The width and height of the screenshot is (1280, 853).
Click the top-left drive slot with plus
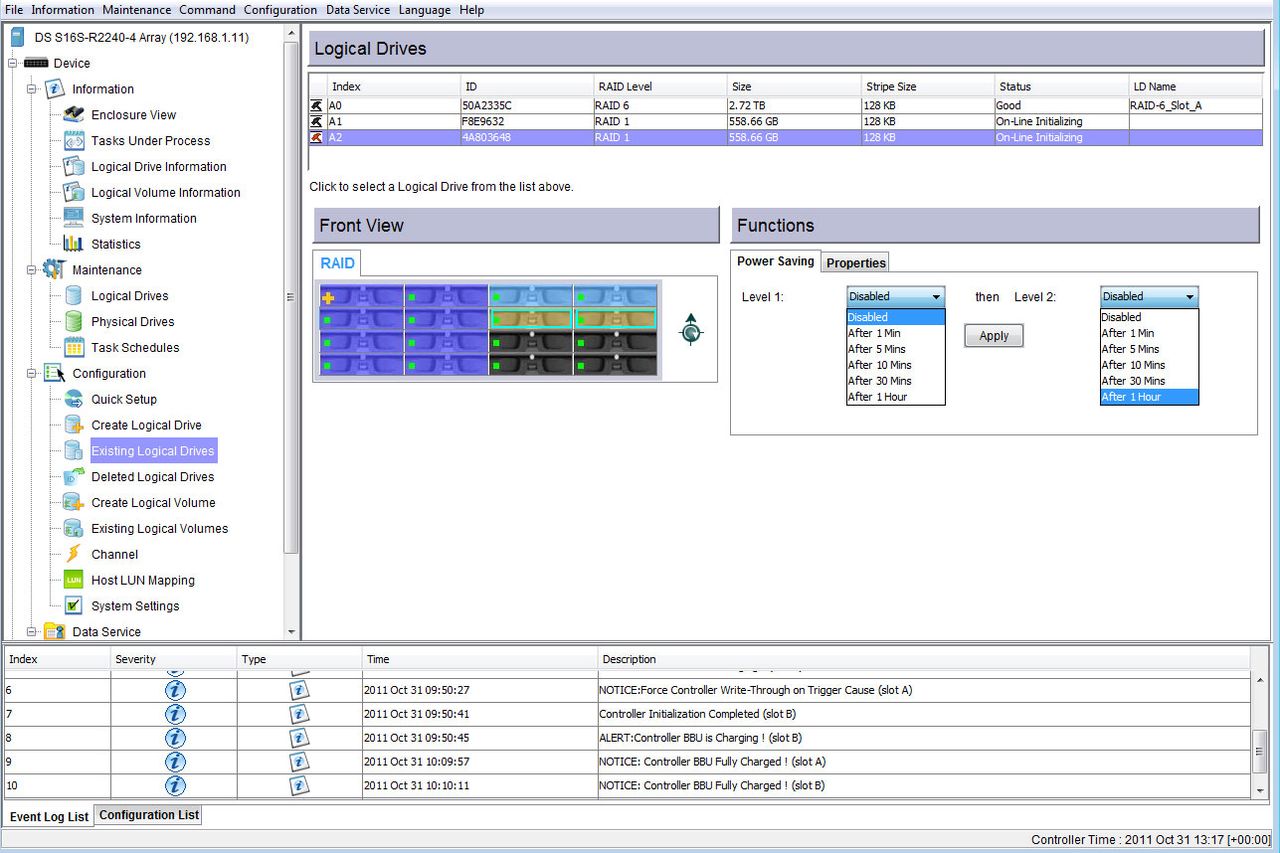click(361, 297)
